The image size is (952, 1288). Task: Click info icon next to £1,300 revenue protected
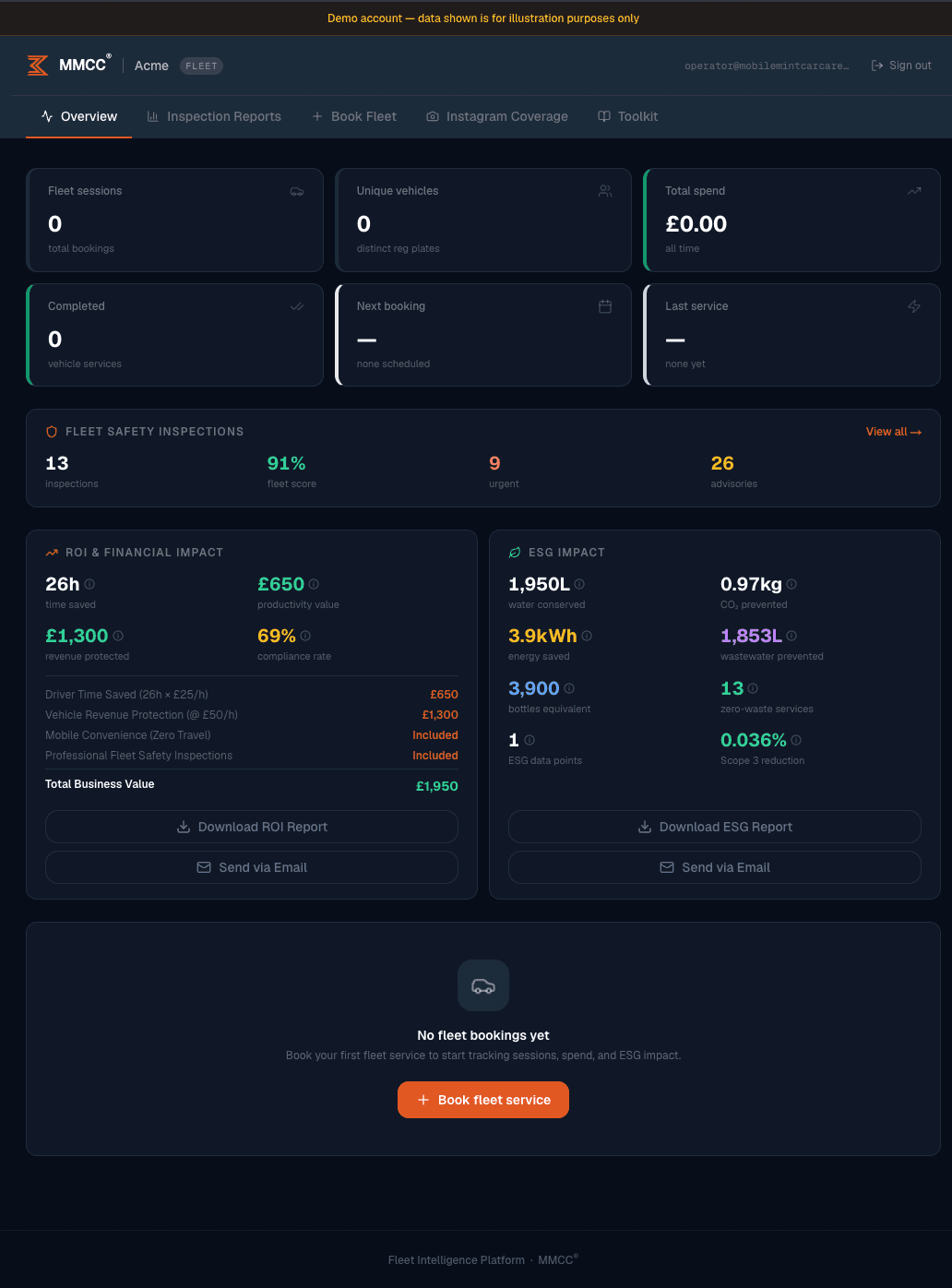(118, 636)
